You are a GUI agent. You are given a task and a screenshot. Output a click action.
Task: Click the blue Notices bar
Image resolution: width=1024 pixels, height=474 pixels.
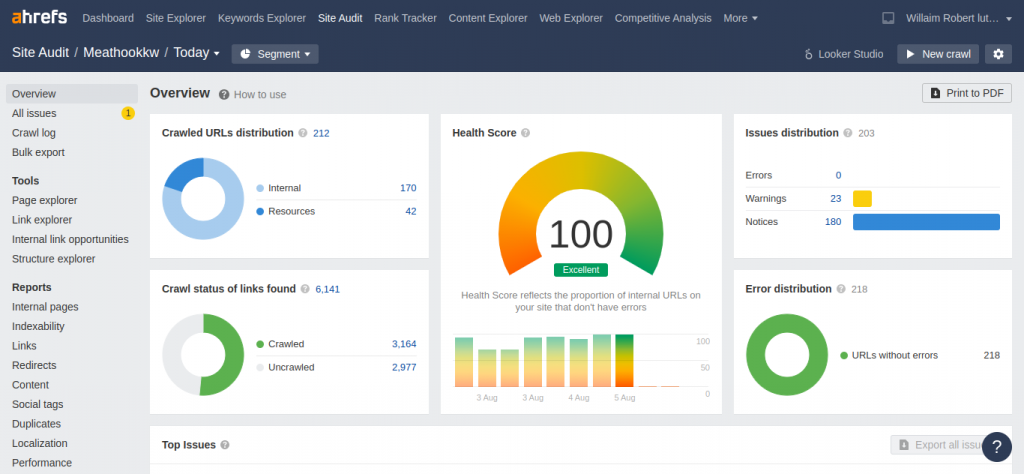(x=926, y=222)
